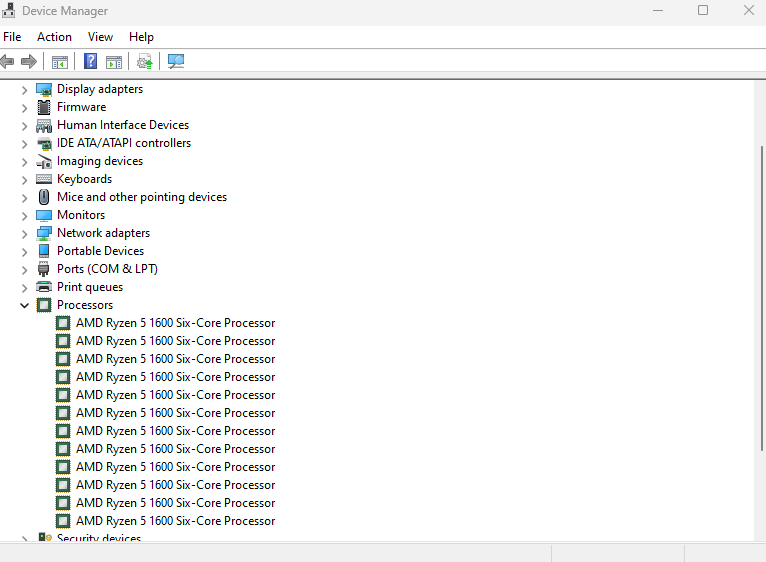Viewport: 766px width, 562px height.
Task: Click the Forward arrow in toolbar
Action: point(29,61)
